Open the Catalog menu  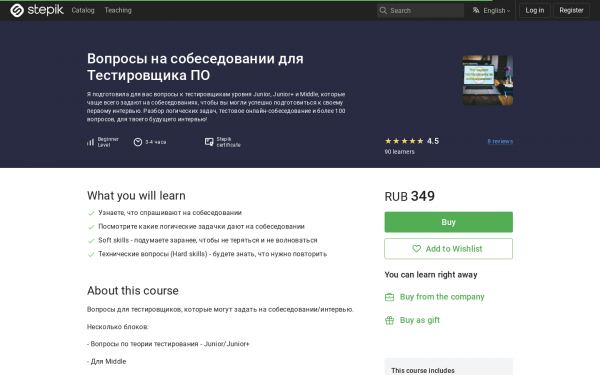[x=83, y=10]
